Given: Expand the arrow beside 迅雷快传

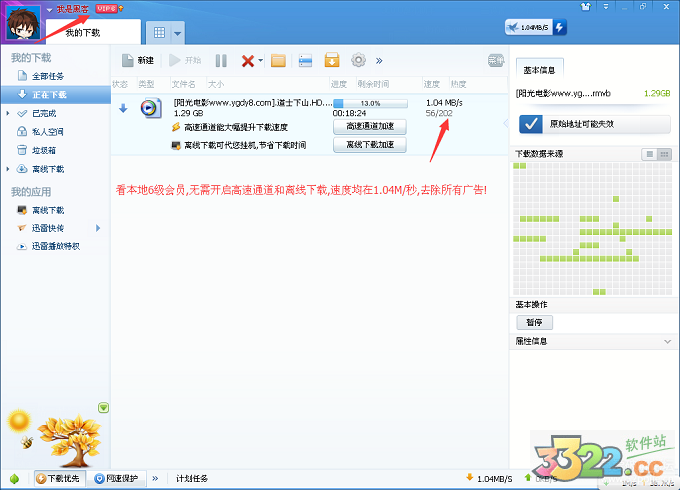Looking at the screenshot, I should tap(98, 228).
